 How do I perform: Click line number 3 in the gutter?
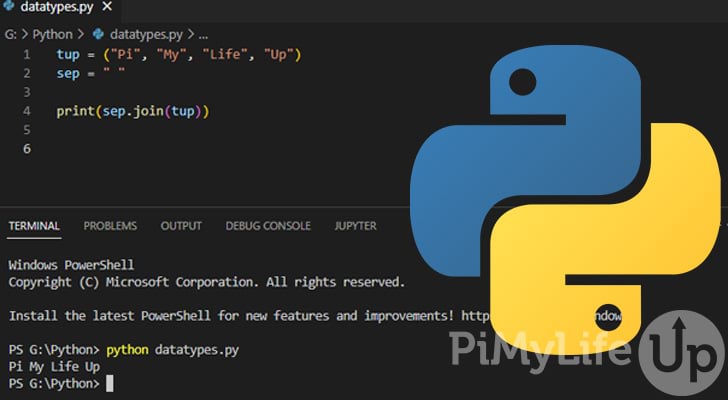tap(27, 92)
